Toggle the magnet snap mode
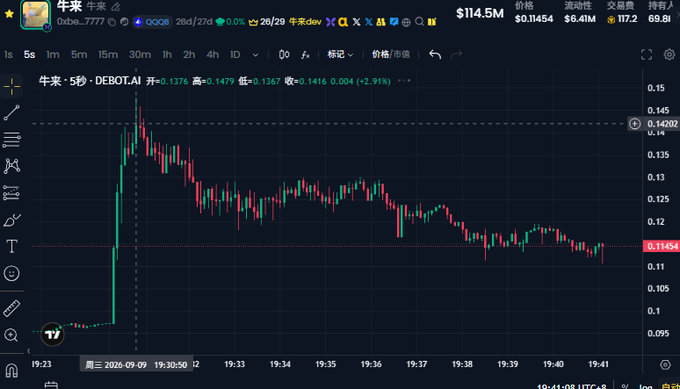 [x=12, y=370]
